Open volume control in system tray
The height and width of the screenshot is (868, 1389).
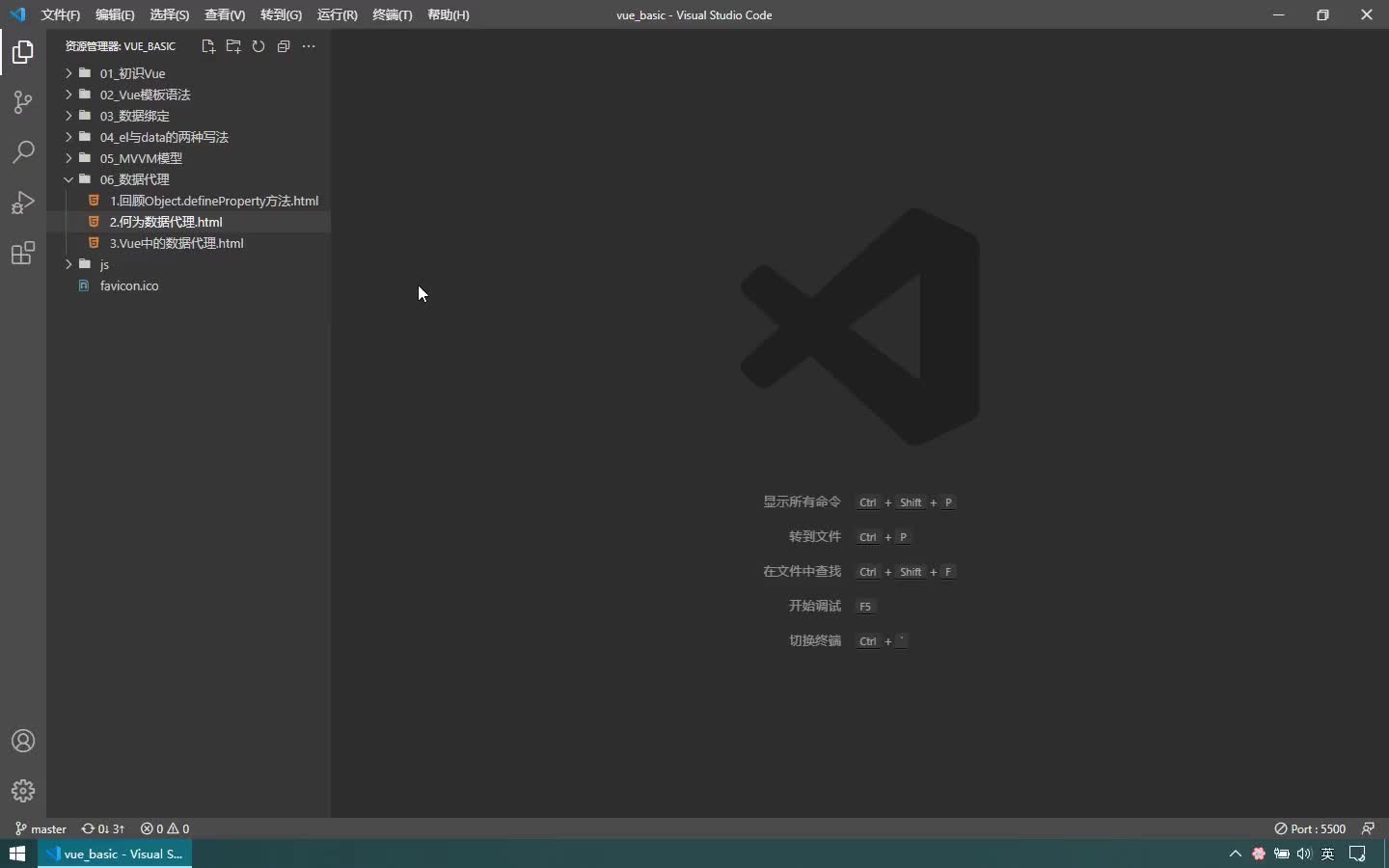point(1304,854)
